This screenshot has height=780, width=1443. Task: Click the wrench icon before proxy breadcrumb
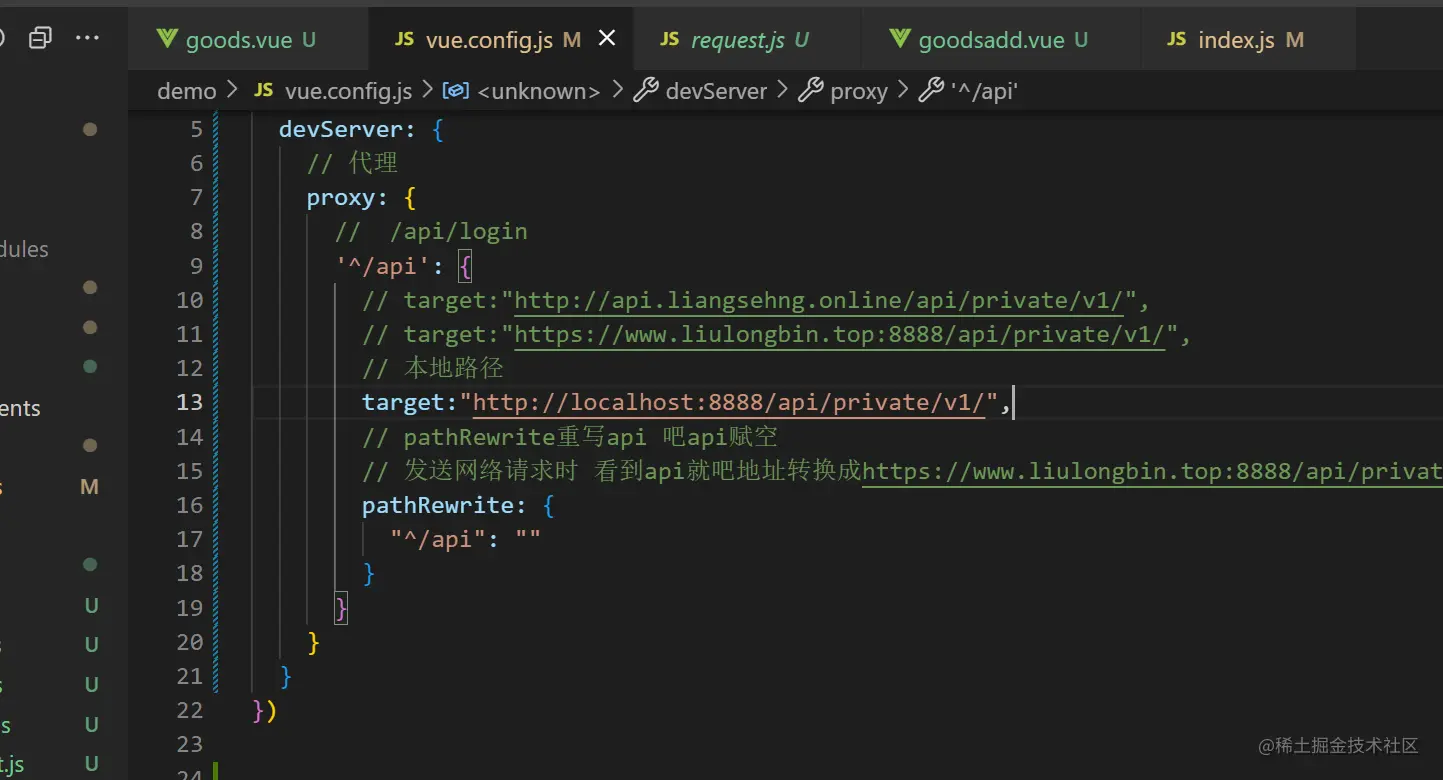point(810,91)
